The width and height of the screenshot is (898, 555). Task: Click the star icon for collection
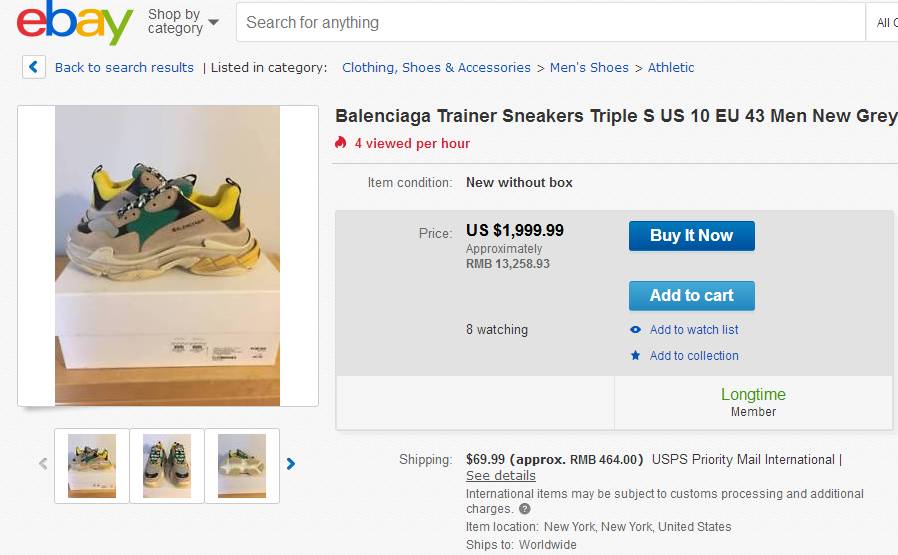coord(635,356)
